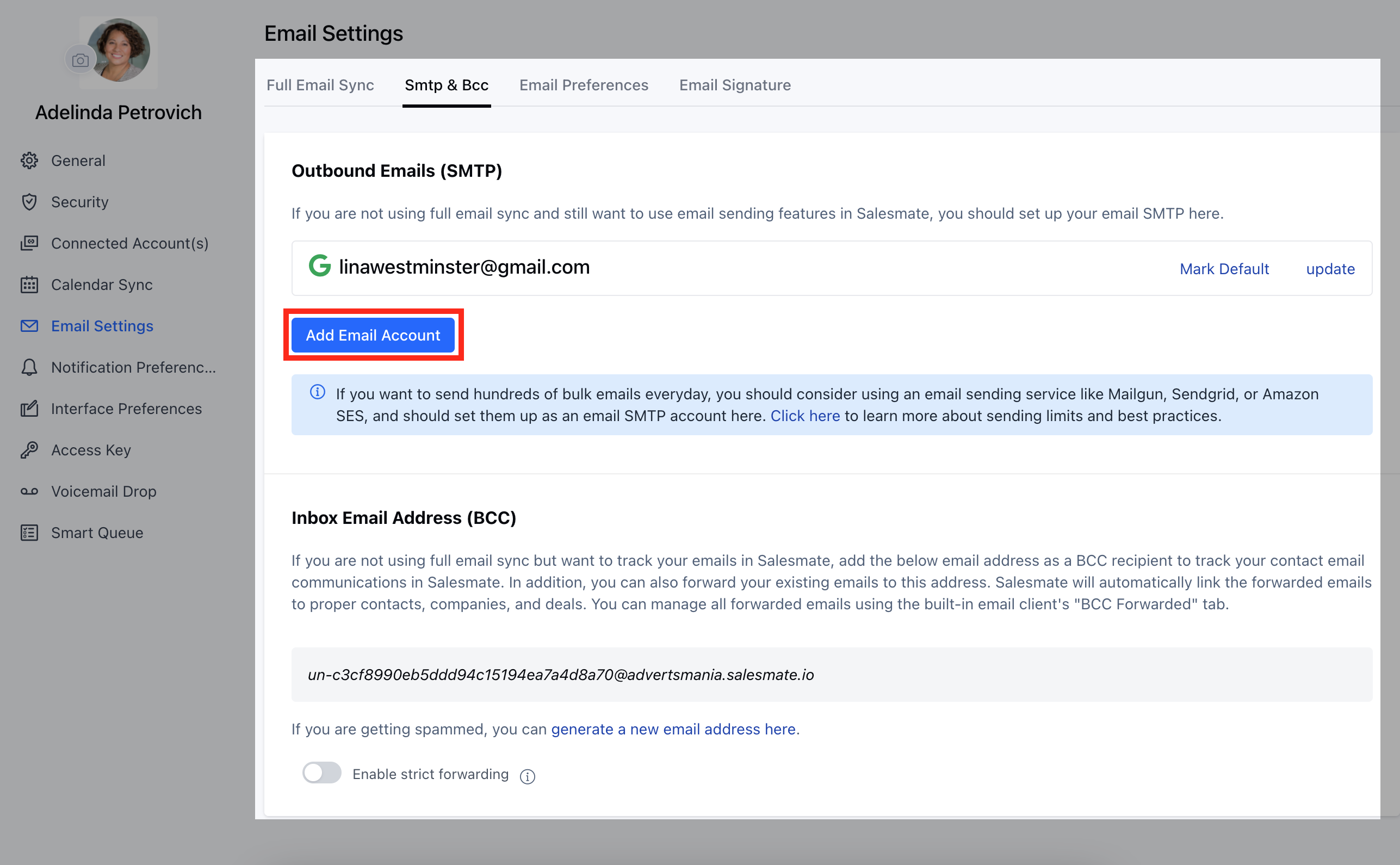This screenshot has height=865, width=1400.
Task: Click the Access Key key icon
Action: click(x=29, y=450)
